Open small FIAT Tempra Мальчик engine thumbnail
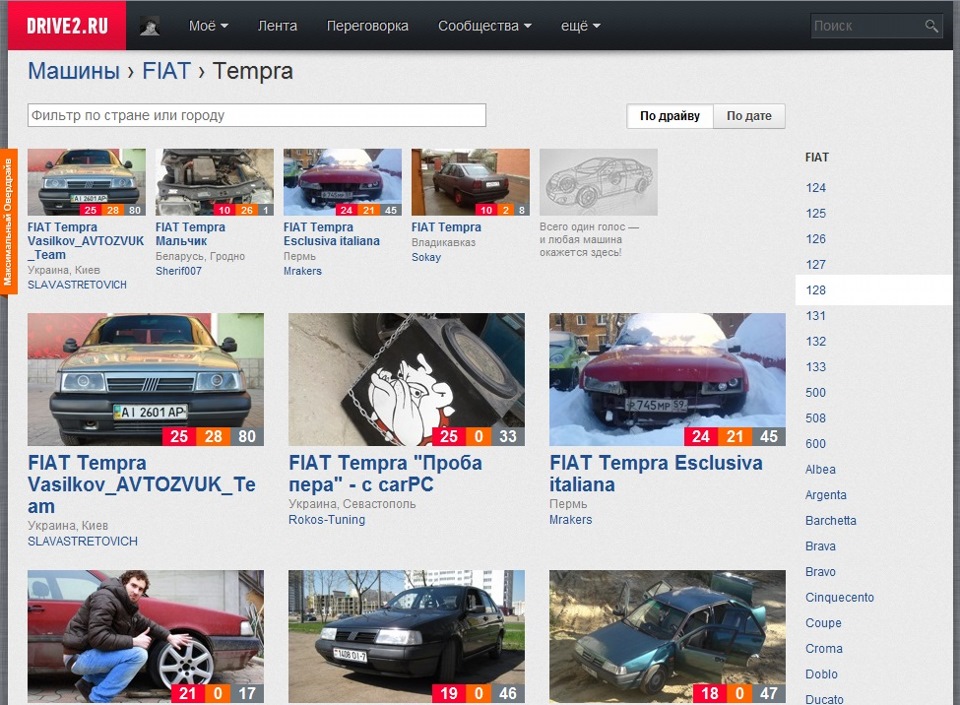The width and height of the screenshot is (960, 705). coord(214,182)
